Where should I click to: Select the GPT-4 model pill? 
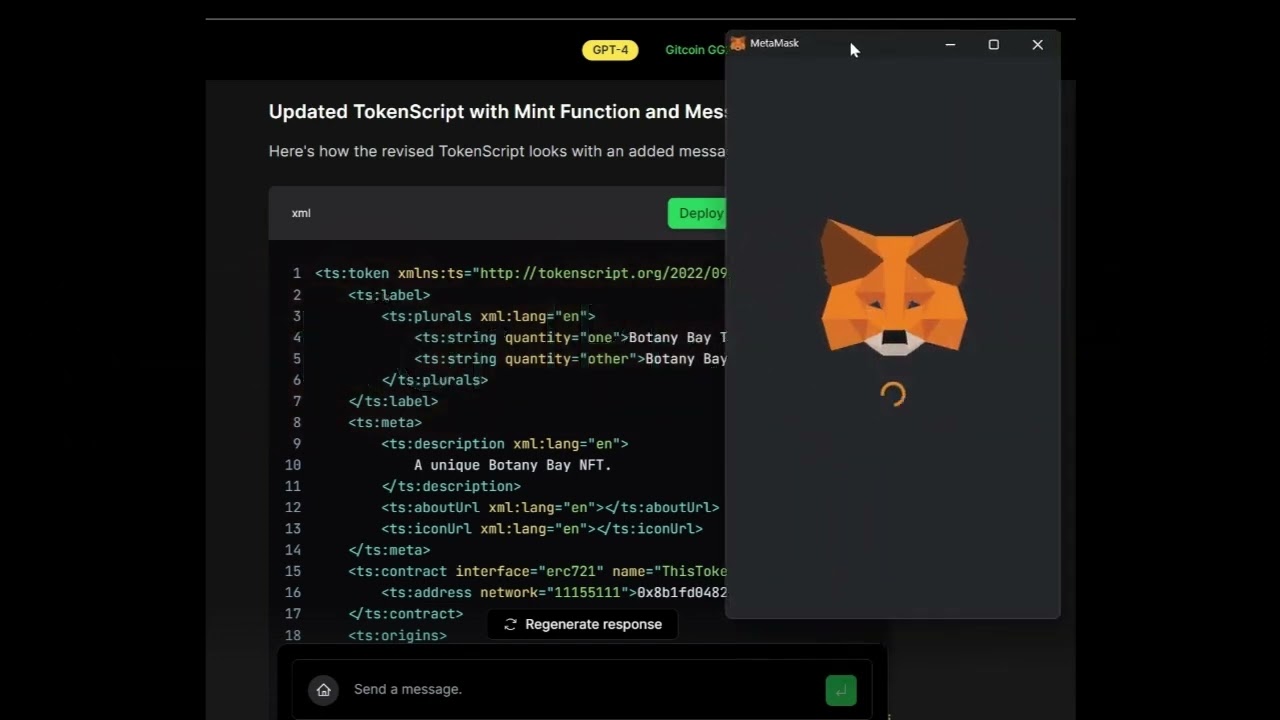(x=610, y=50)
